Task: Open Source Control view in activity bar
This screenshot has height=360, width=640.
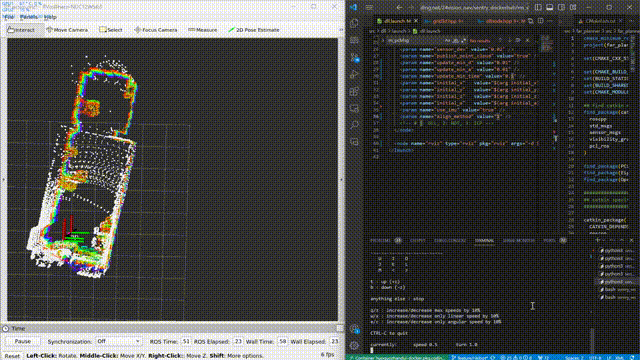Action: point(354,58)
